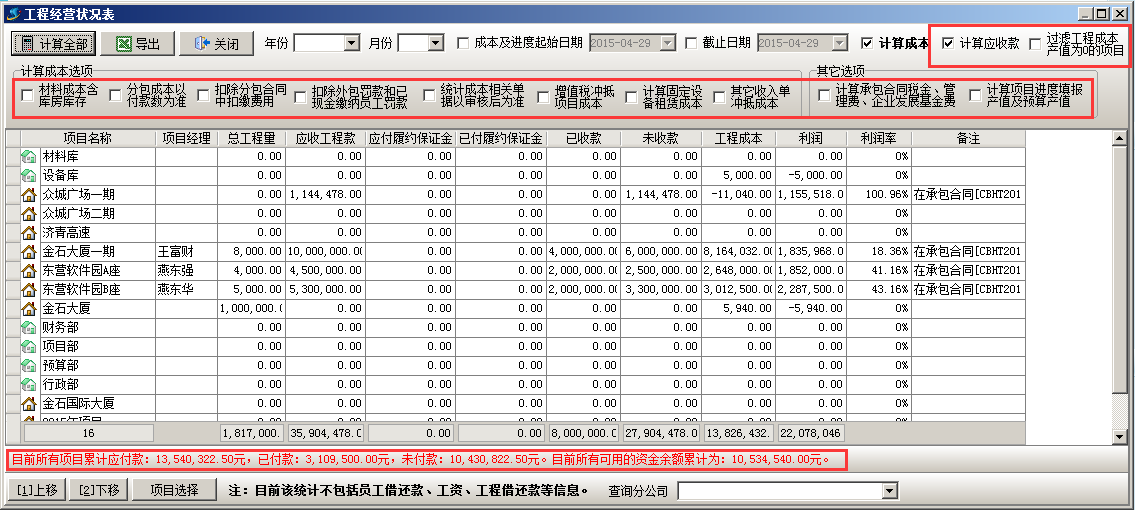
Task: Click the green icon beside 财务部
Action: [29, 327]
